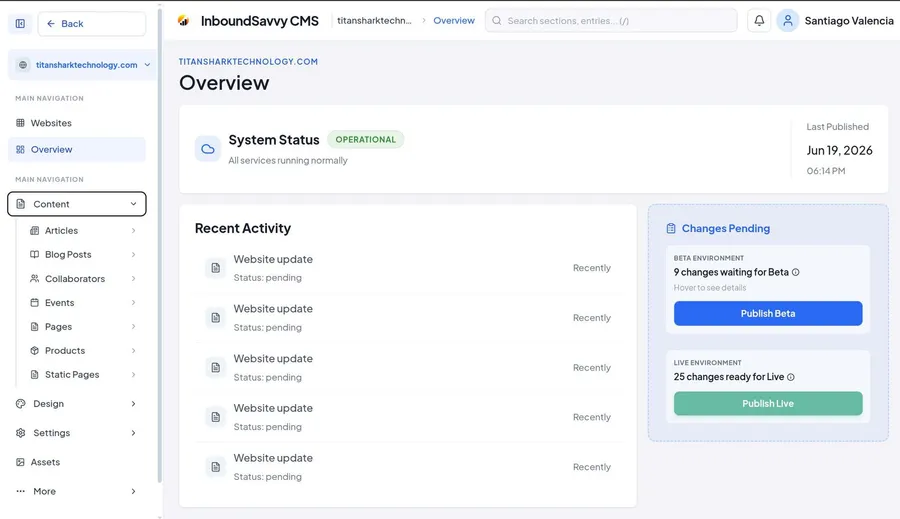Click the titansharktechn... breadcrumb link
The image size is (900, 519).
(374, 21)
